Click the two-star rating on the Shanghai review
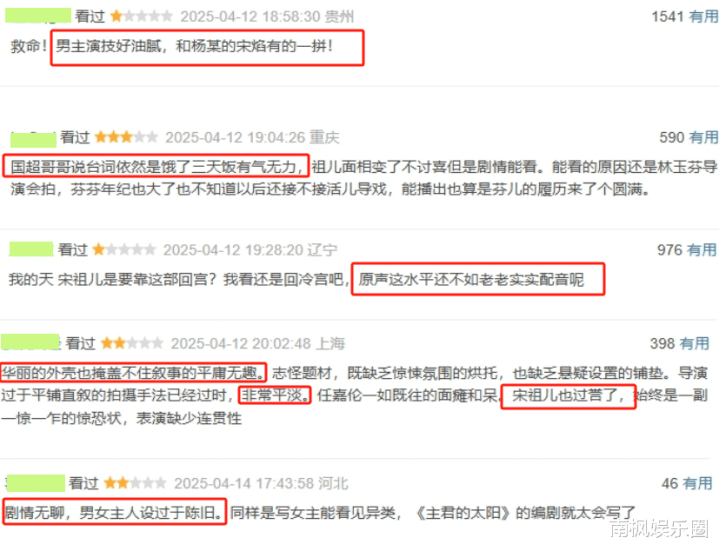Viewport: 719px width, 551px height. [132, 343]
